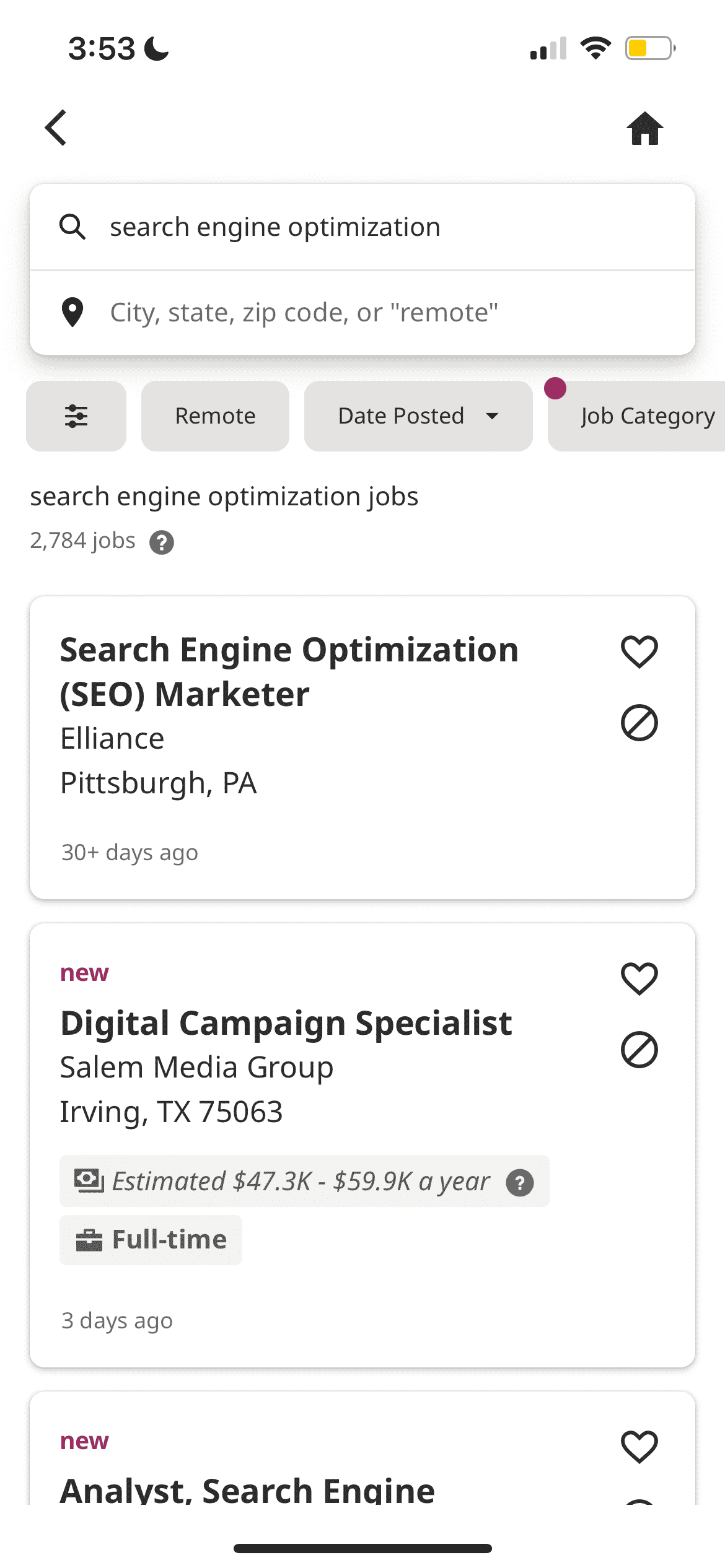Heart the Analyst, Search Engine job
This screenshot has width=725, height=1568.
pos(639,1447)
